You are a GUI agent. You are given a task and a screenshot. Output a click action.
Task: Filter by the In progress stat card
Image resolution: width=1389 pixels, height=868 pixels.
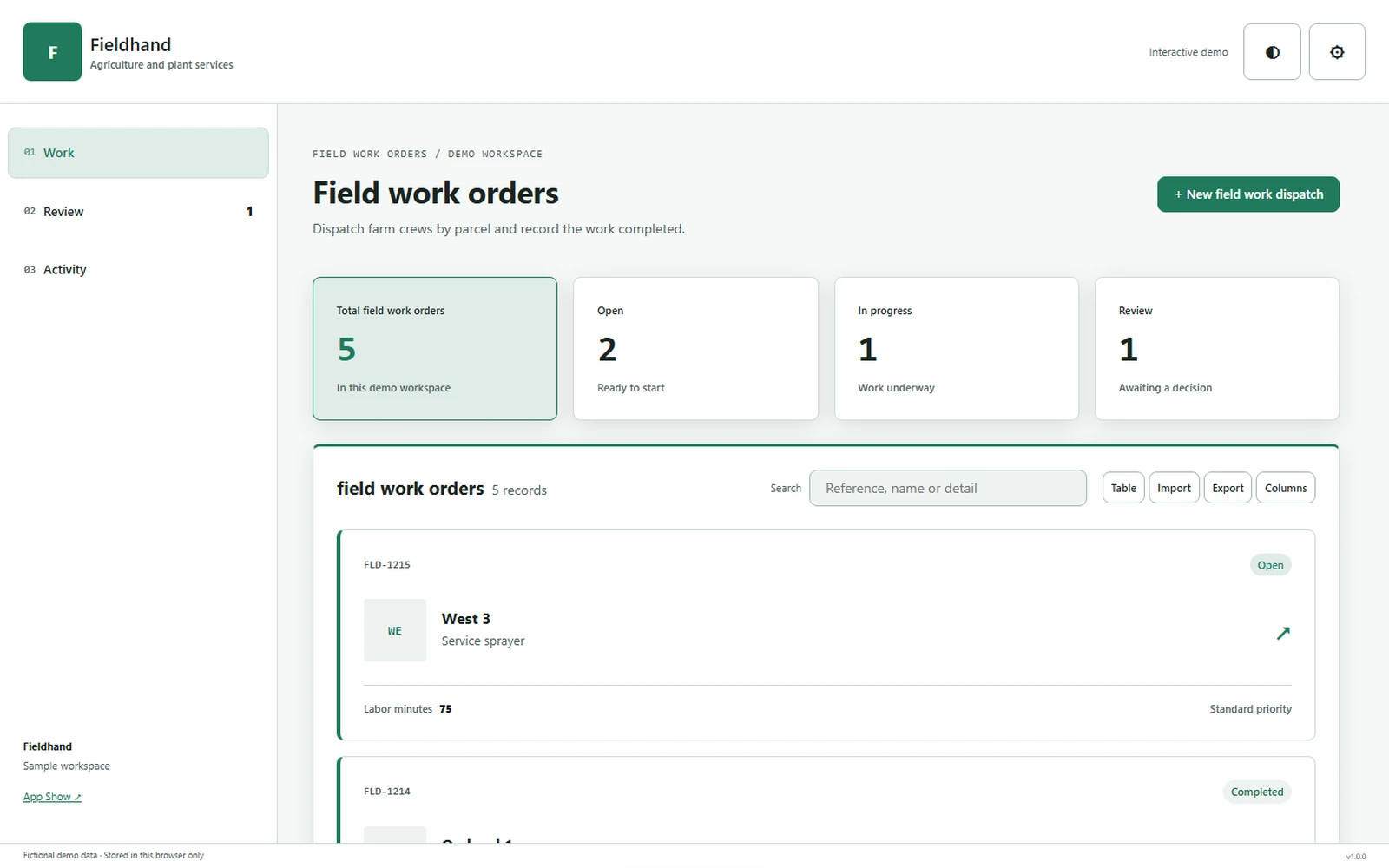(957, 348)
